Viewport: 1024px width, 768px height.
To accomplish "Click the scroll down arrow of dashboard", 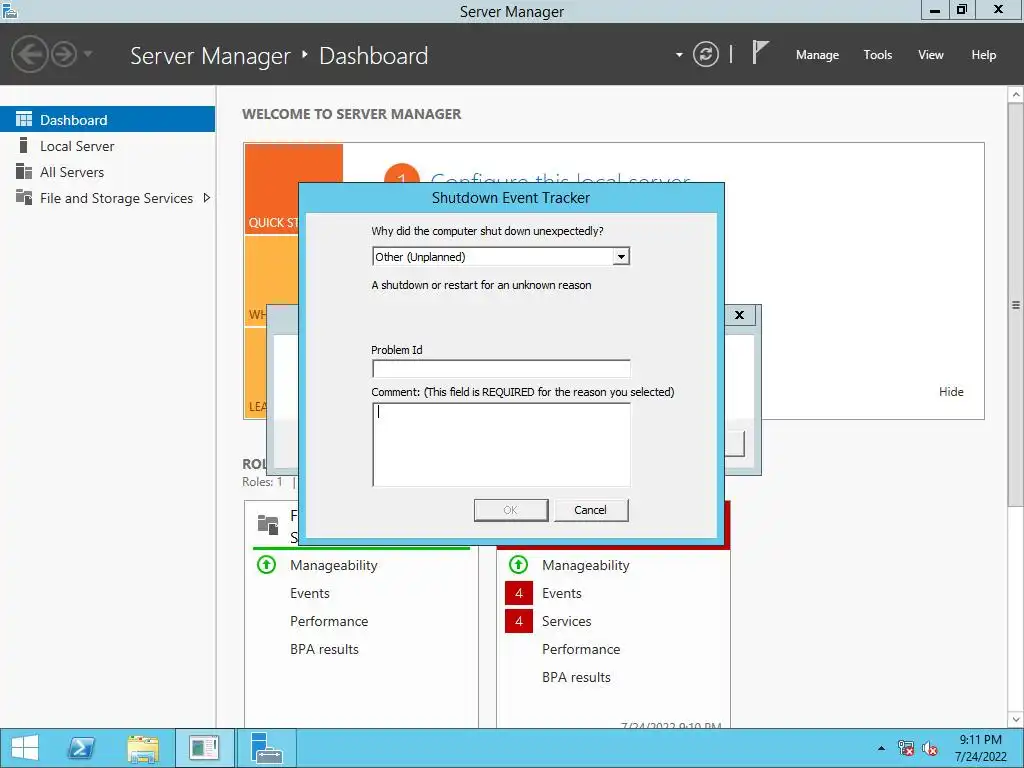I will coord(1016,720).
